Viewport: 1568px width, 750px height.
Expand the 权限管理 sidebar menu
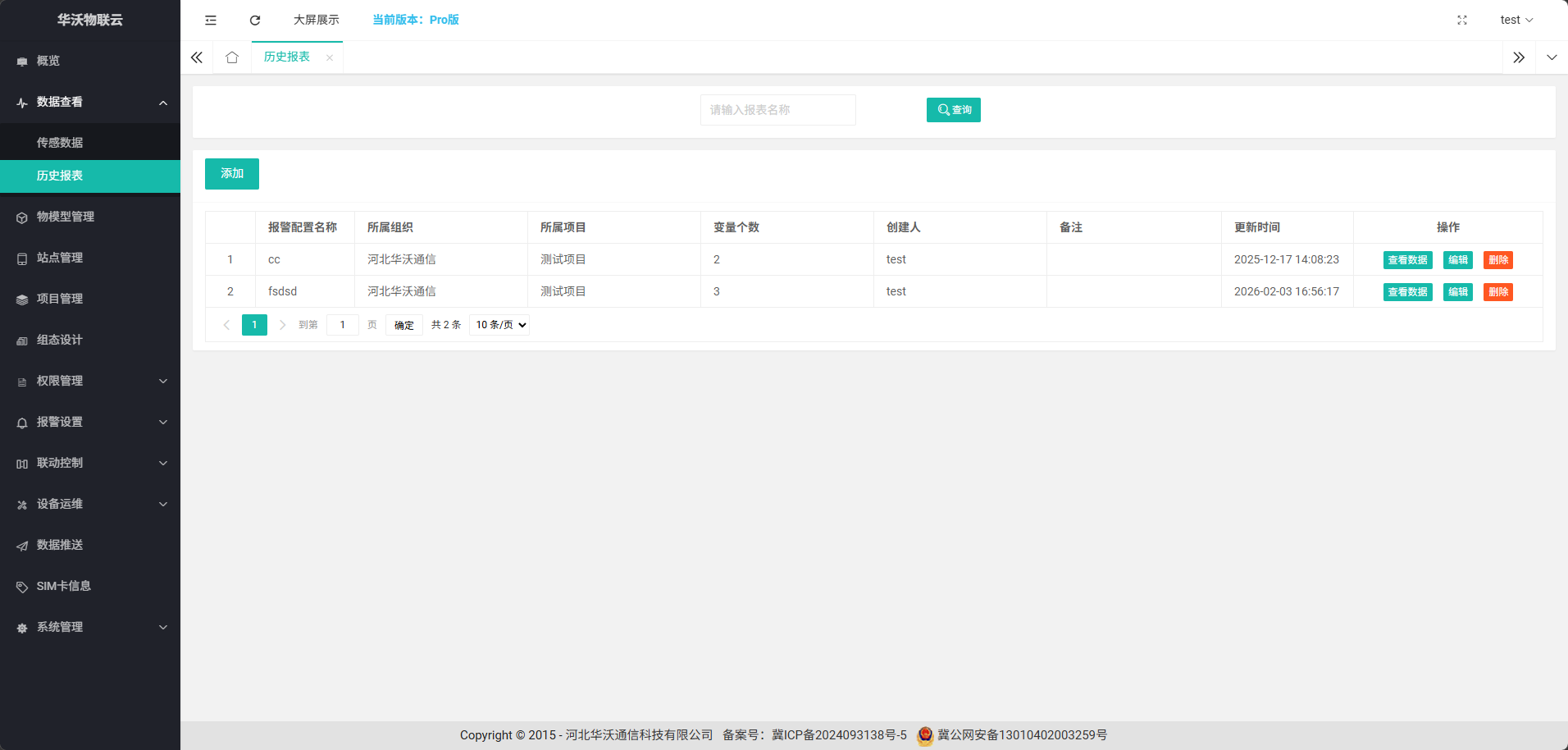tap(90, 381)
